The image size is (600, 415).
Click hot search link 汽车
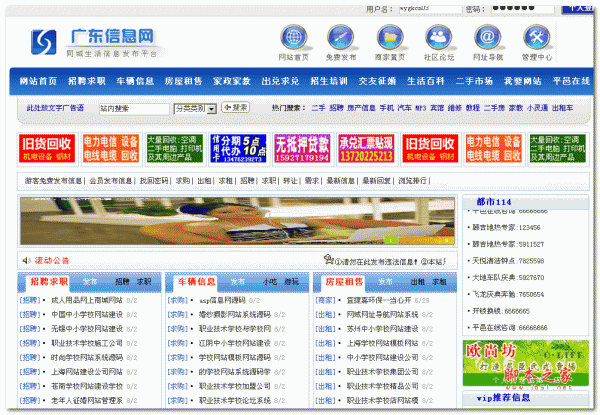404,108
